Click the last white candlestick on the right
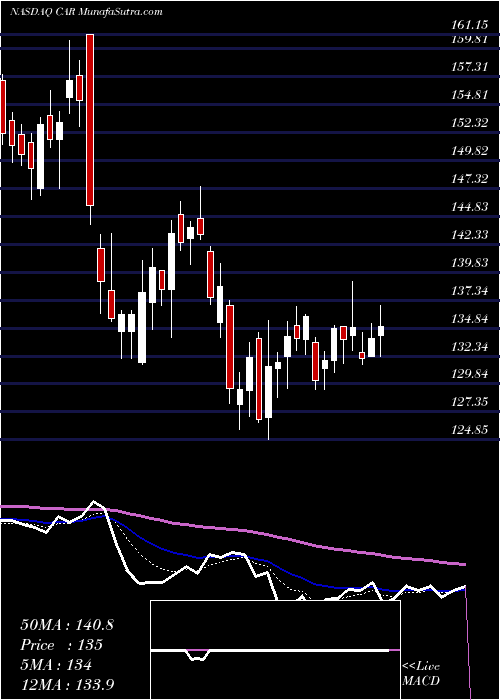 pyautogui.click(x=381, y=331)
